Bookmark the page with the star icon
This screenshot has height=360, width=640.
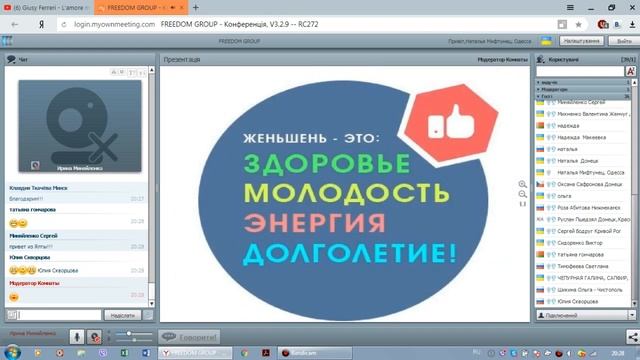click(578, 24)
